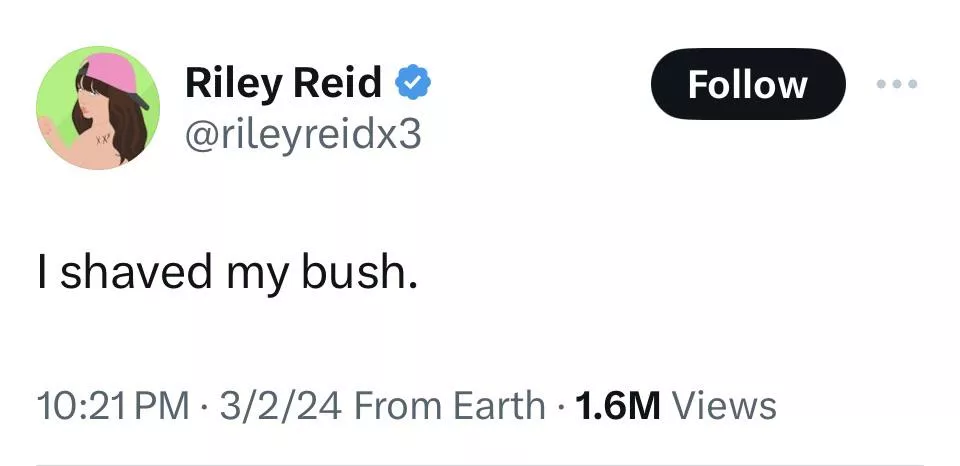Click the first name Riley in the header
The height and width of the screenshot is (466, 960).
click(x=232, y=84)
